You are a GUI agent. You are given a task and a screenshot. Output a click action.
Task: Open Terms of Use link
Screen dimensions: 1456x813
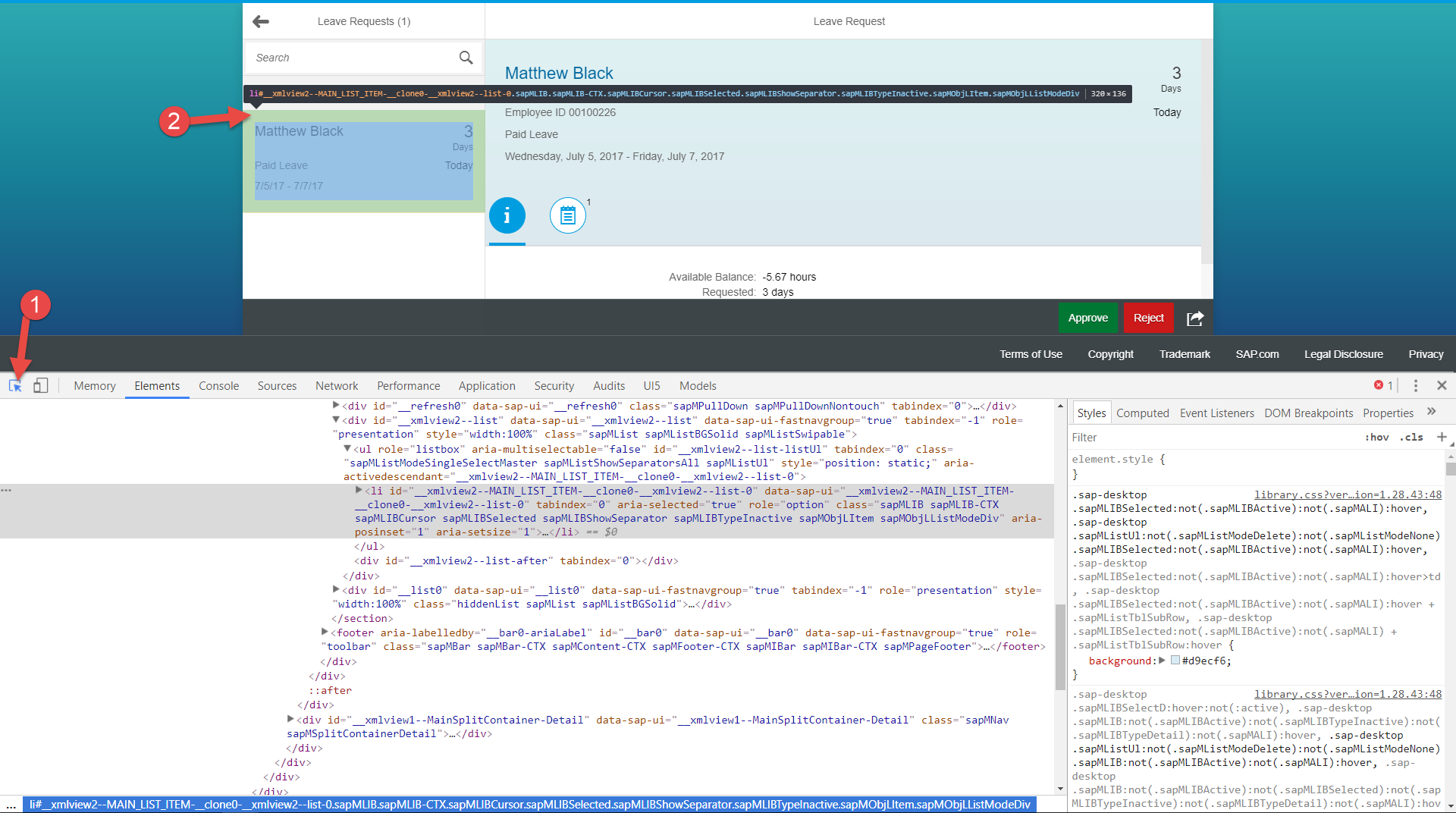(x=1031, y=354)
